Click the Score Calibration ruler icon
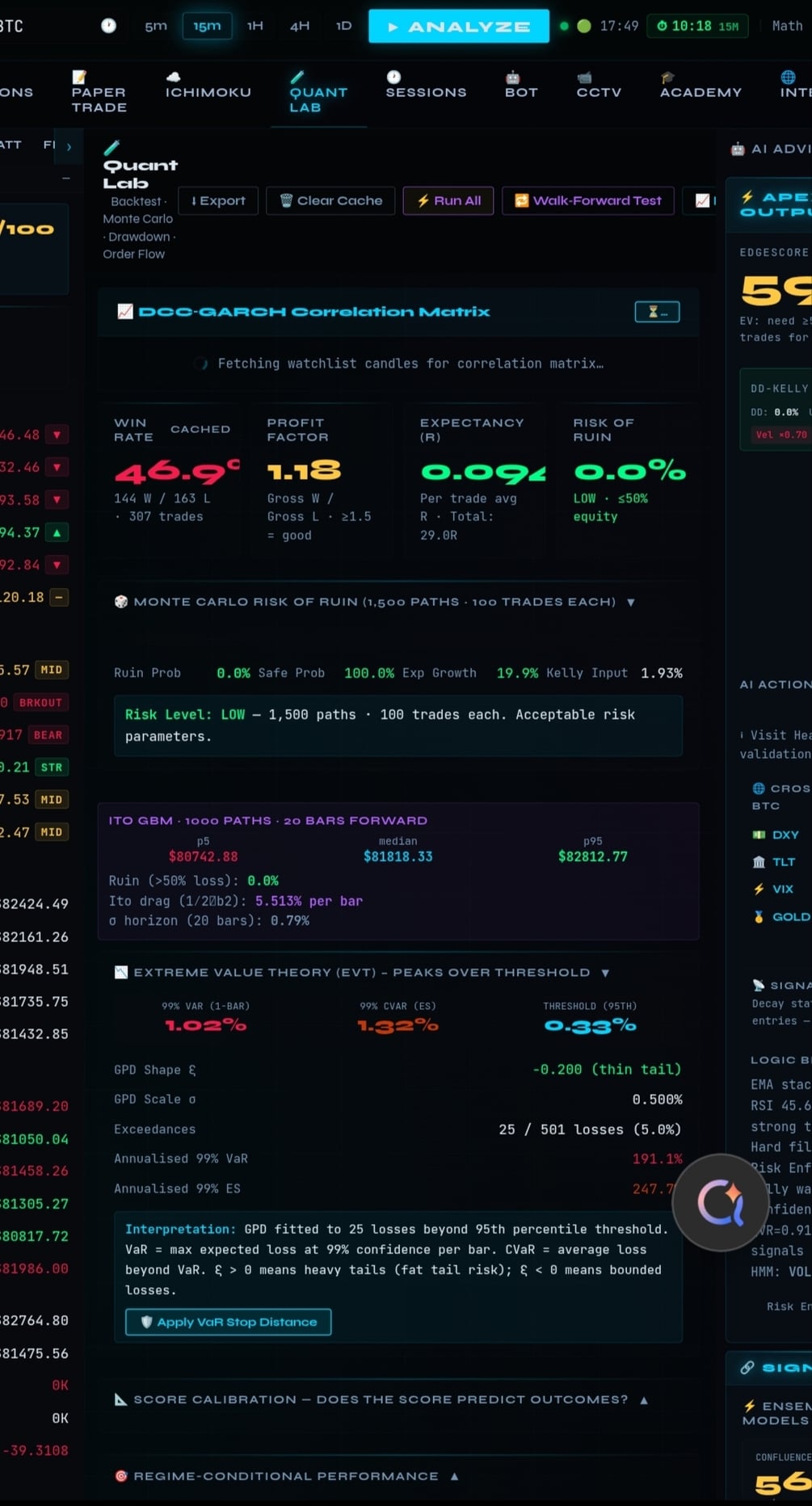Viewport: 812px width, 1506px height. coord(121,1399)
